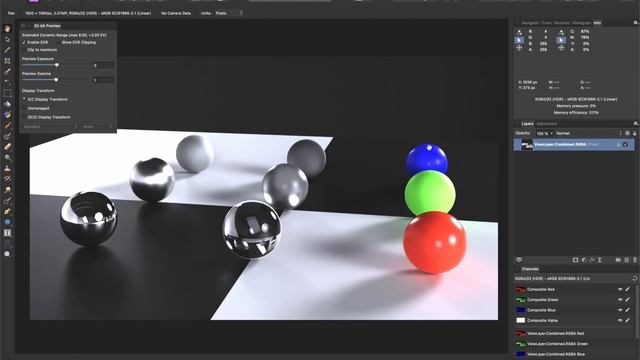Select the Paint Brush tool
The height and width of the screenshot is (360, 640).
(7, 126)
